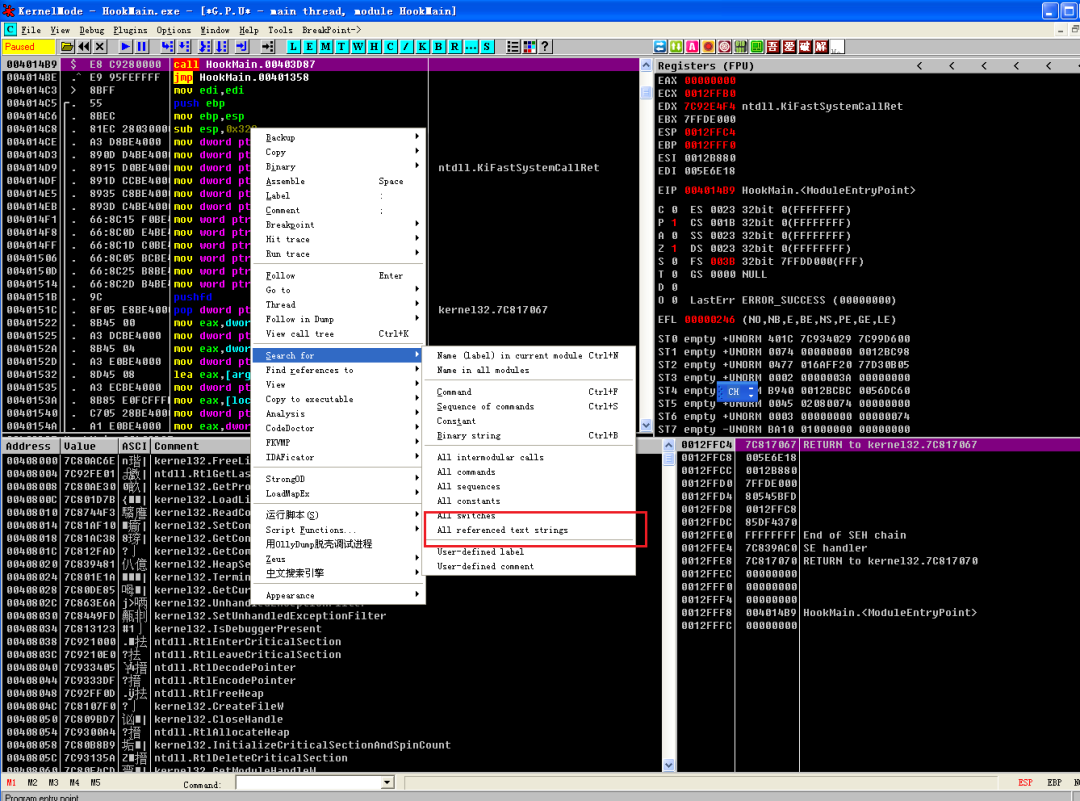This screenshot has width=1080, height=801.
Task: Click the Comment column header in dump
Action: 176,446
